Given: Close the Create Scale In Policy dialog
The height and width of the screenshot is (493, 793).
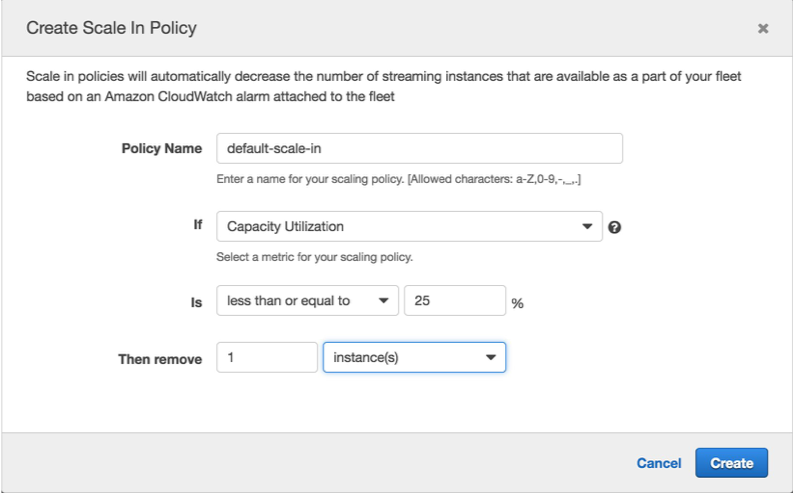Looking at the screenshot, I should [763, 29].
